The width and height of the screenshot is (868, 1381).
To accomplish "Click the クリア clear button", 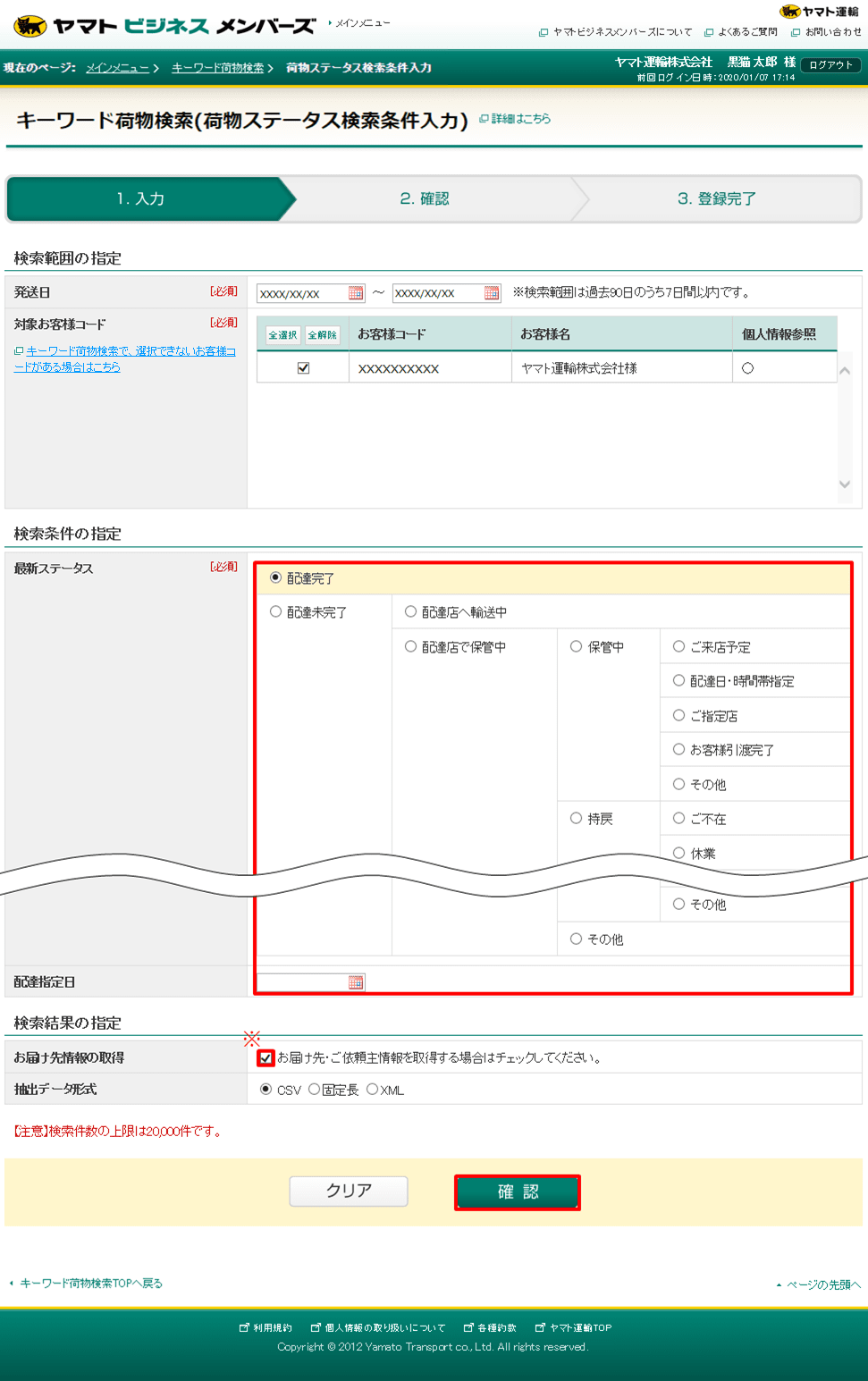I will click(x=348, y=1192).
